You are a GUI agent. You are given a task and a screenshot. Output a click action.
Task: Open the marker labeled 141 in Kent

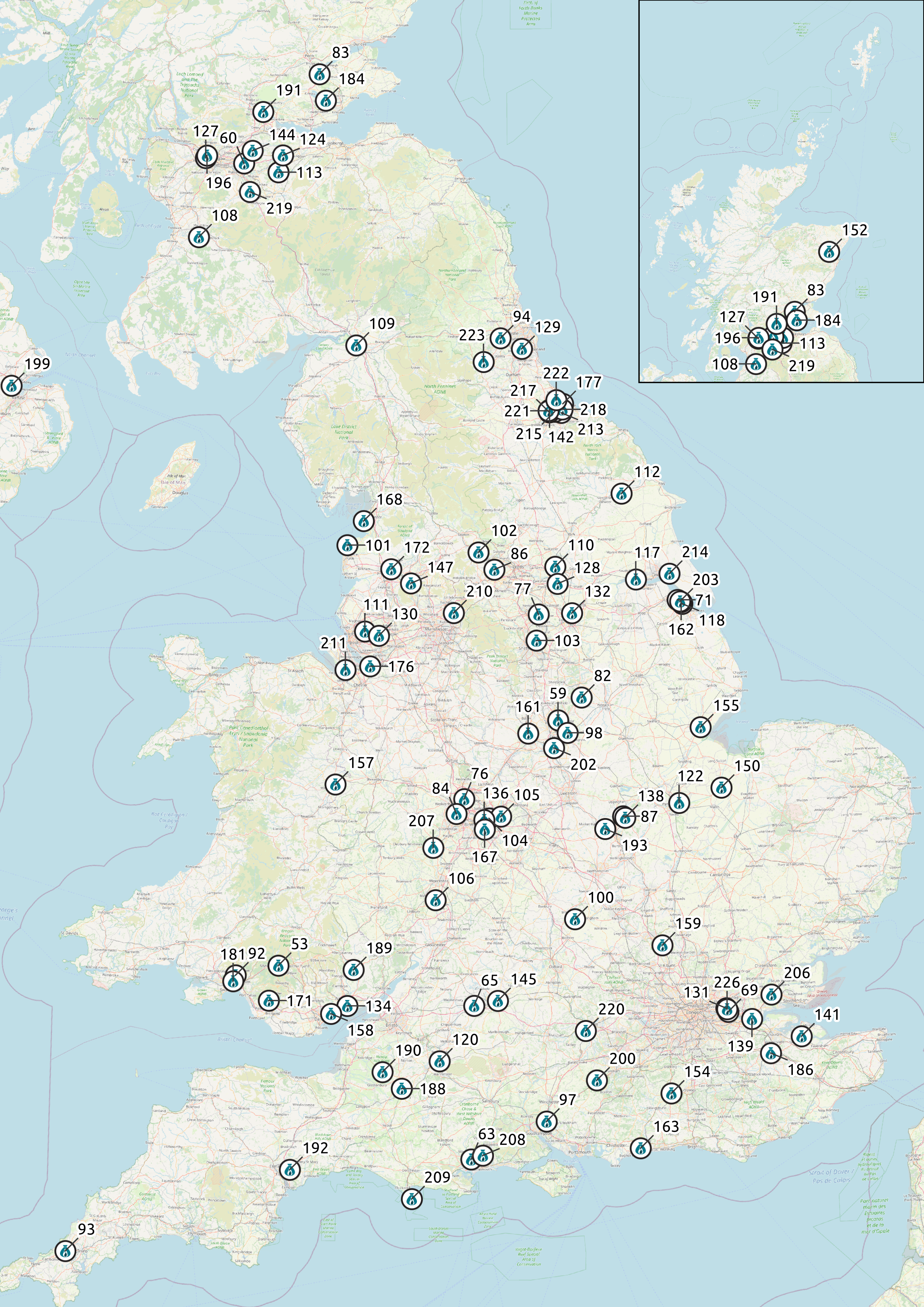point(801,1036)
